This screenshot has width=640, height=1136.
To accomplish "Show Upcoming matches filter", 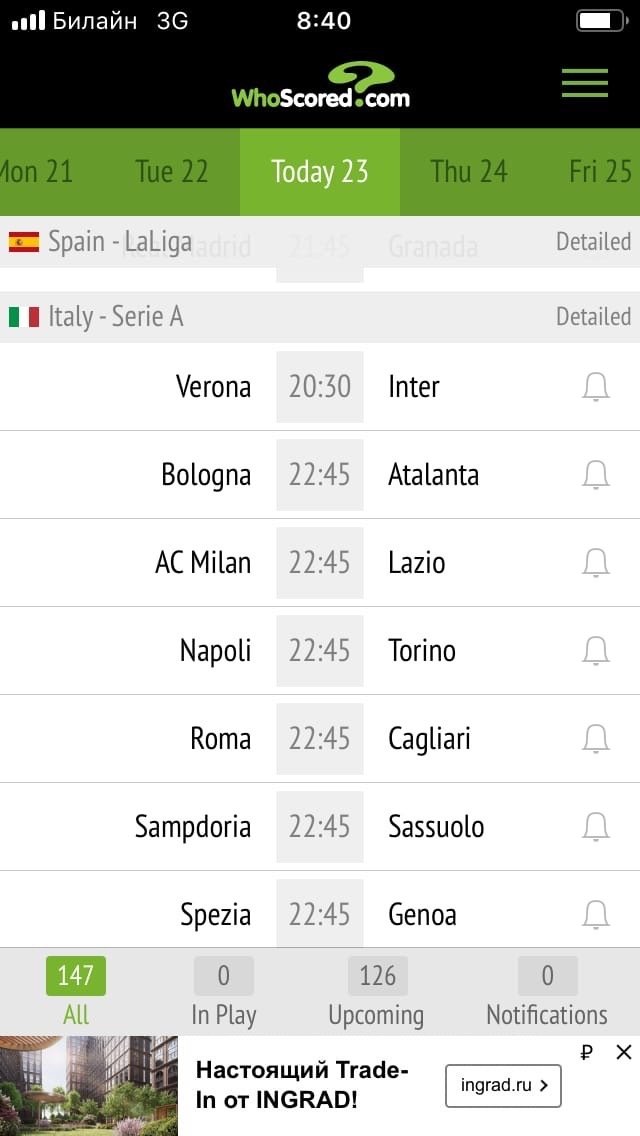I will pos(376,993).
